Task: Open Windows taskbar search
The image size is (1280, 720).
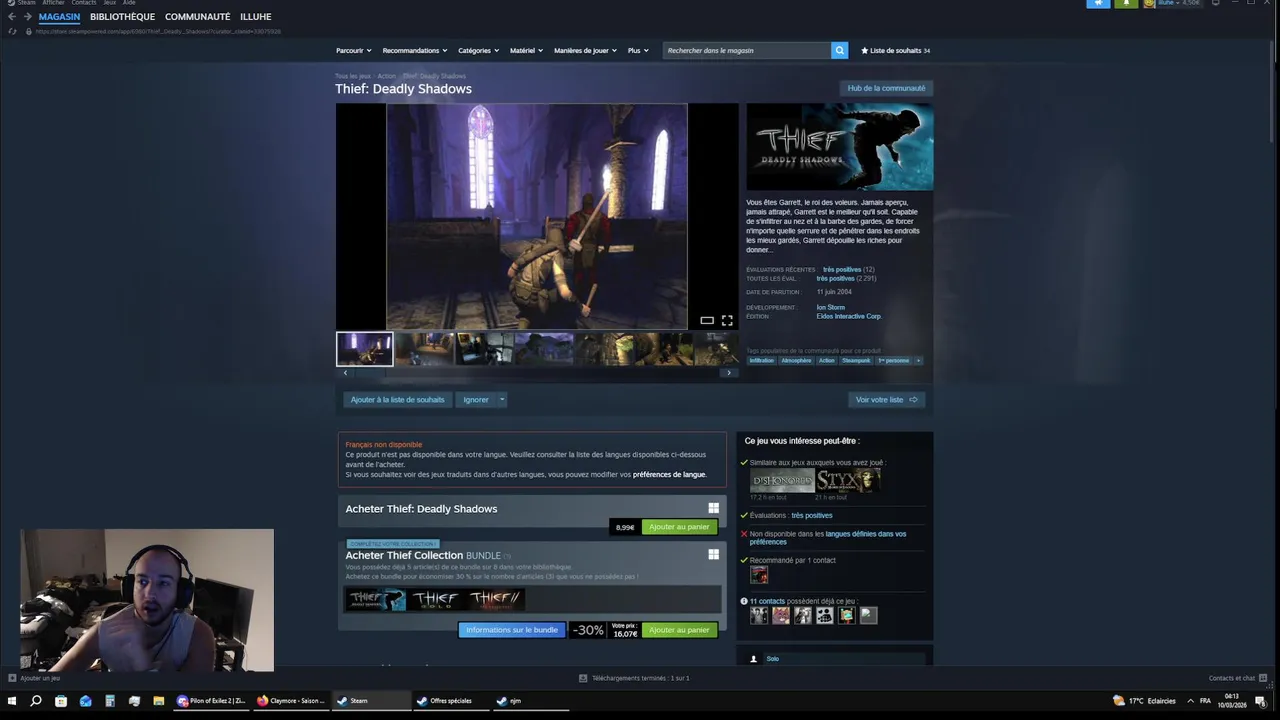Action: coord(36,701)
